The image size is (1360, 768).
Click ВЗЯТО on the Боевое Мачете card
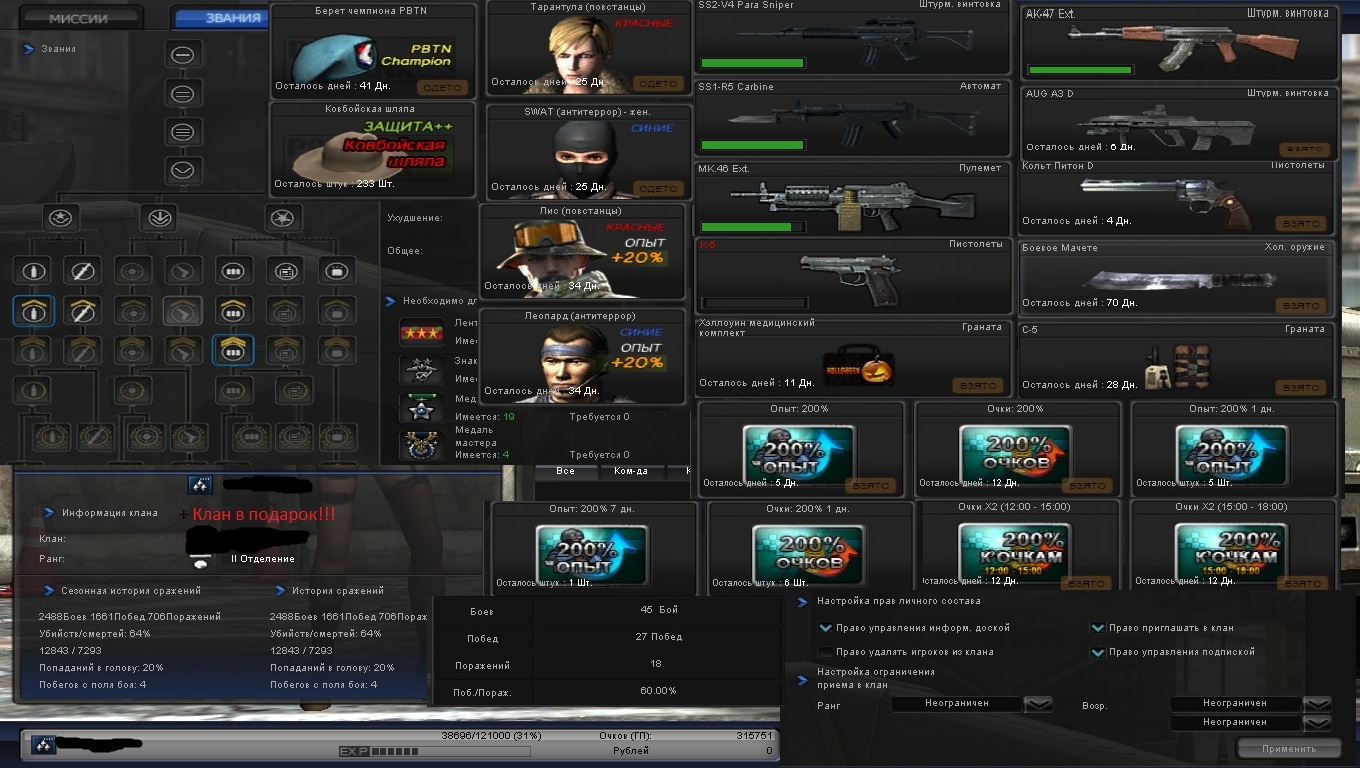coord(1302,305)
